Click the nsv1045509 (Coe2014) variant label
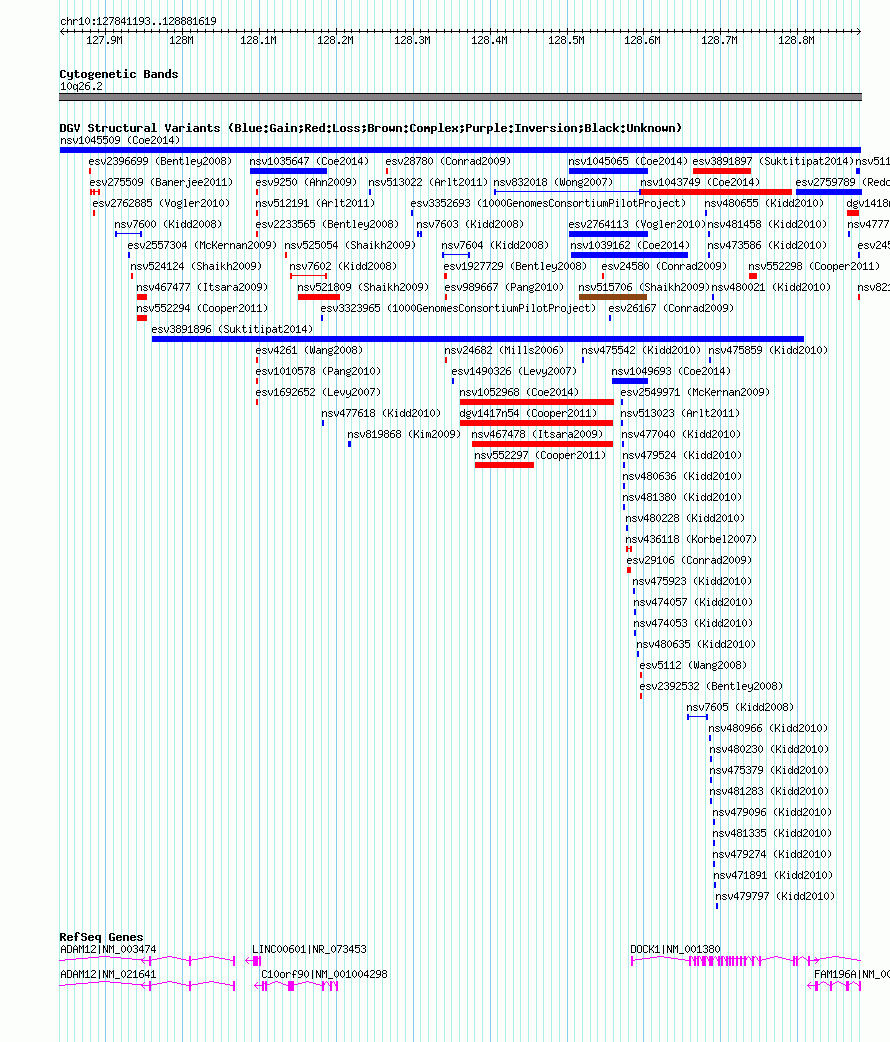The height and width of the screenshot is (1042, 890). pos(120,140)
